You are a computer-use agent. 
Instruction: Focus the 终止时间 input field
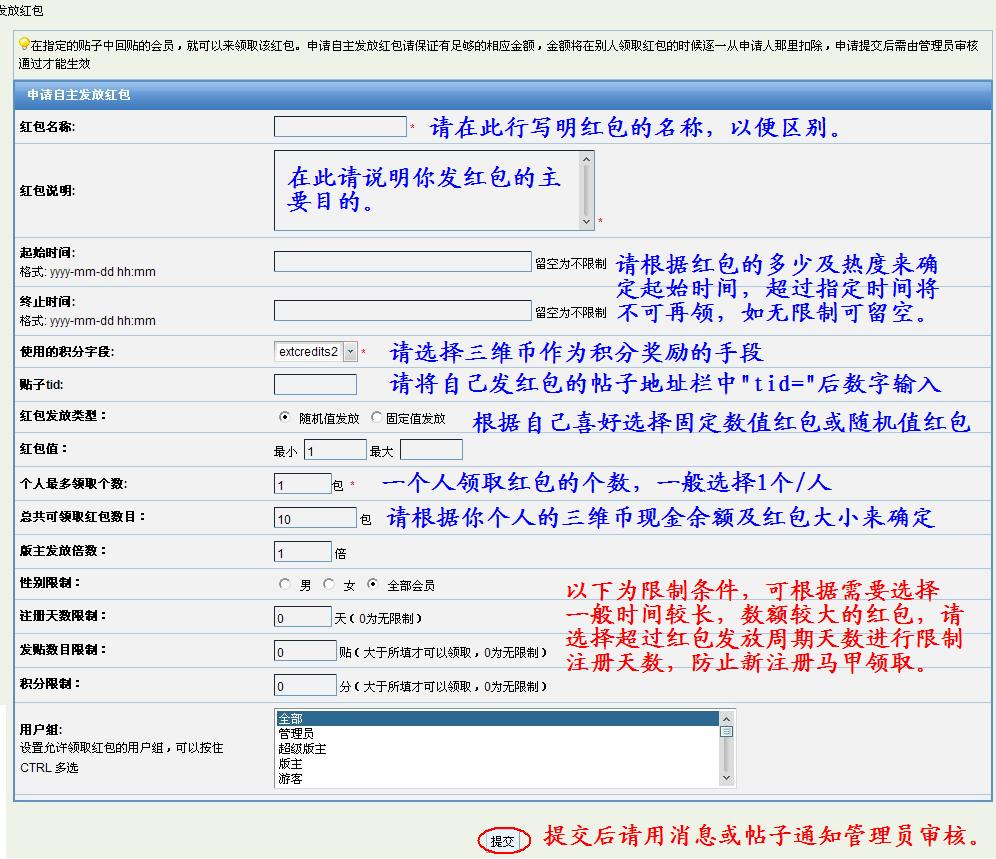[x=402, y=310]
